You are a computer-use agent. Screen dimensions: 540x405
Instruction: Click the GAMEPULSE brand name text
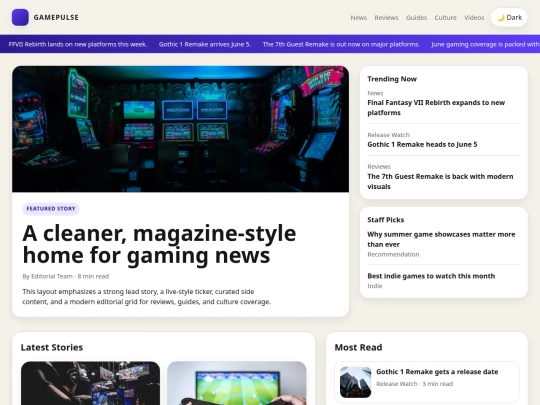(x=56, y=18)
